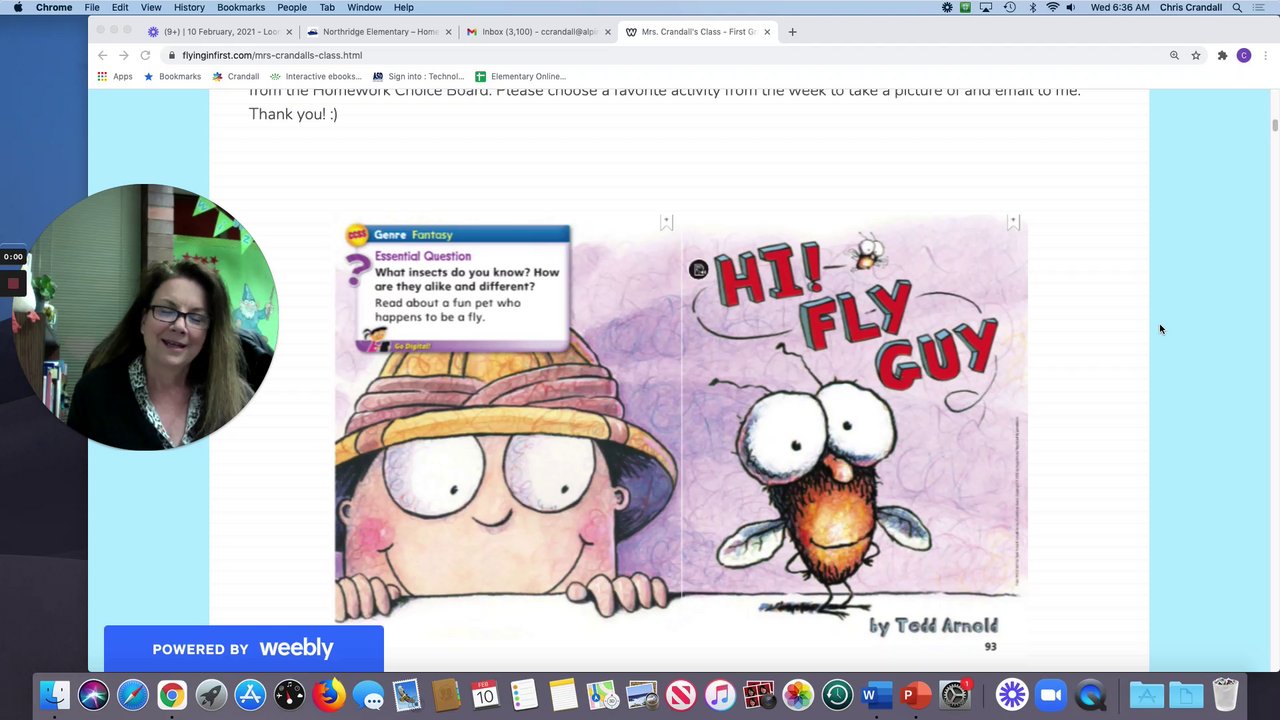This screenshot has height=720, width=1280.
Task: Open Time Machine menu bar icon
Action: coord(1009,7)
